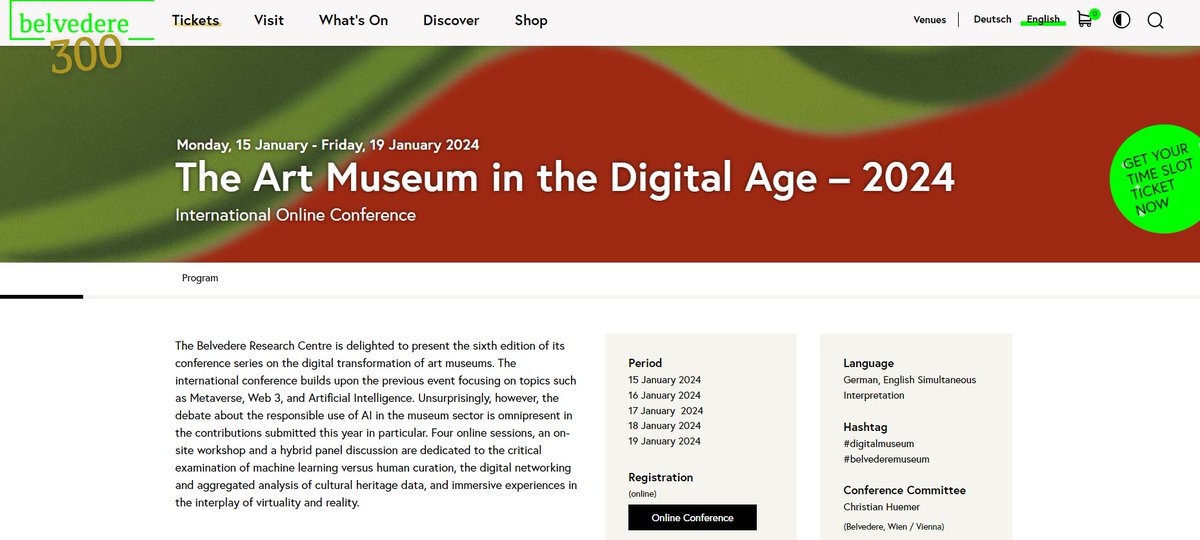Click the #belvederemuseum hashtag text
This screenshot has width=1200, height=540.
point(886,459)
